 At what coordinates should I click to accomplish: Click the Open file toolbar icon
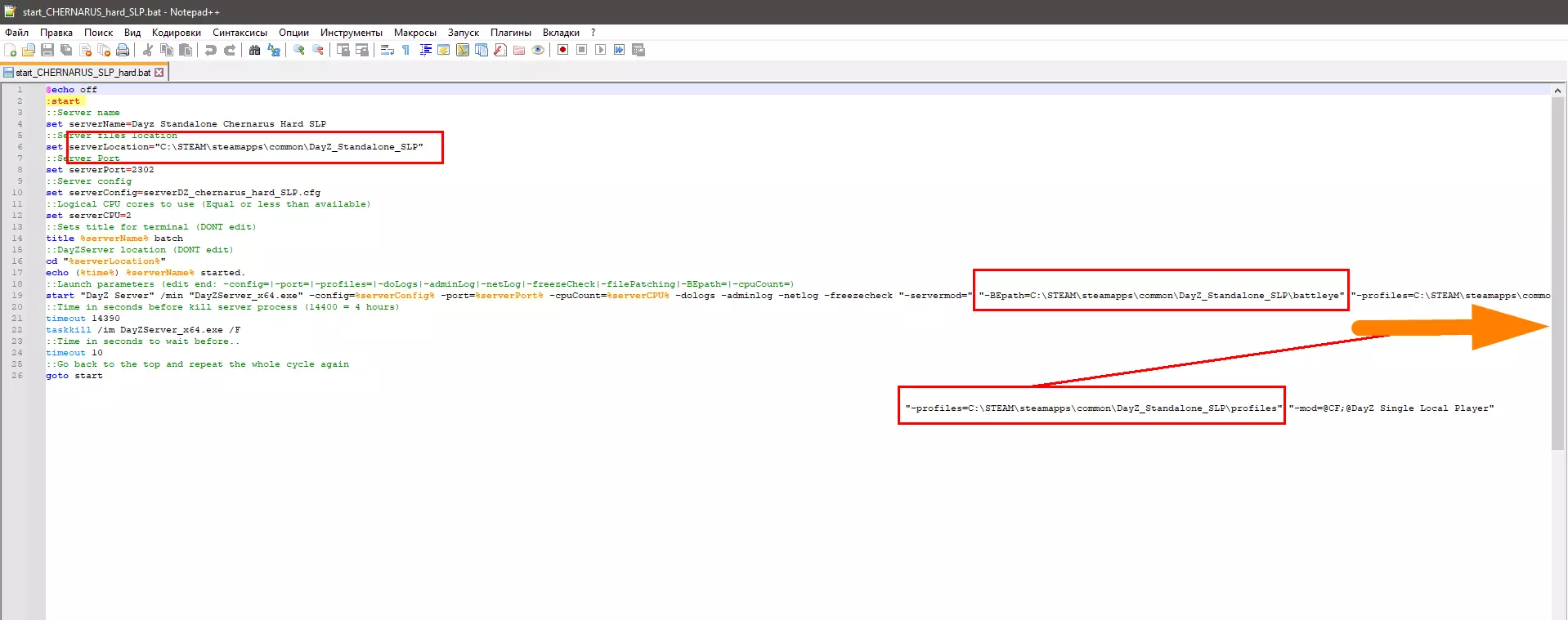pos(29,50)
